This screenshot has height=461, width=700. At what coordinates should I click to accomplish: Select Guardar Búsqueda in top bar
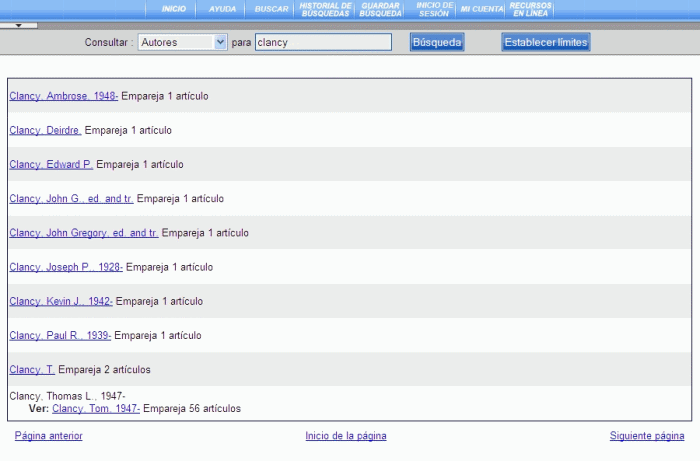coord(380,9)
